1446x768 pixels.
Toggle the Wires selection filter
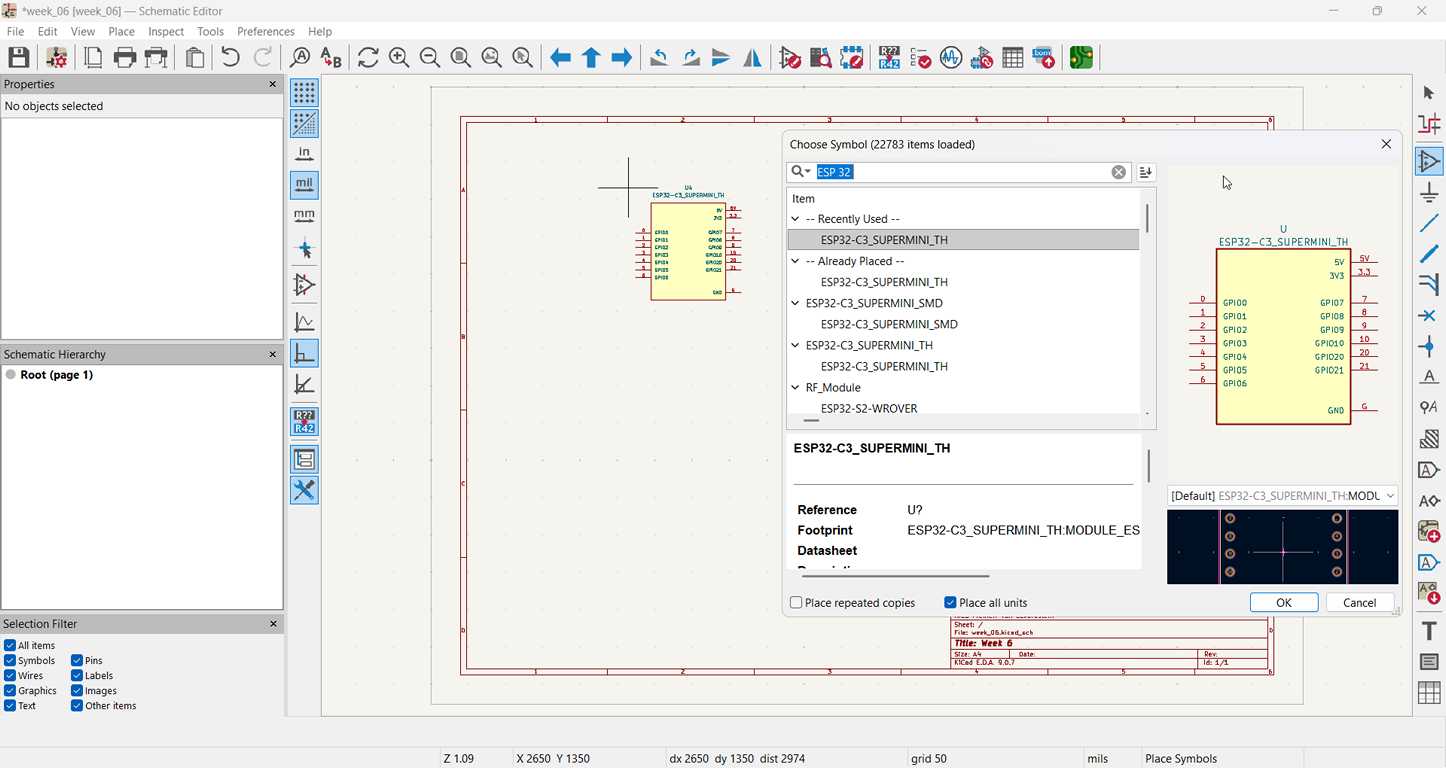point(10,676)
